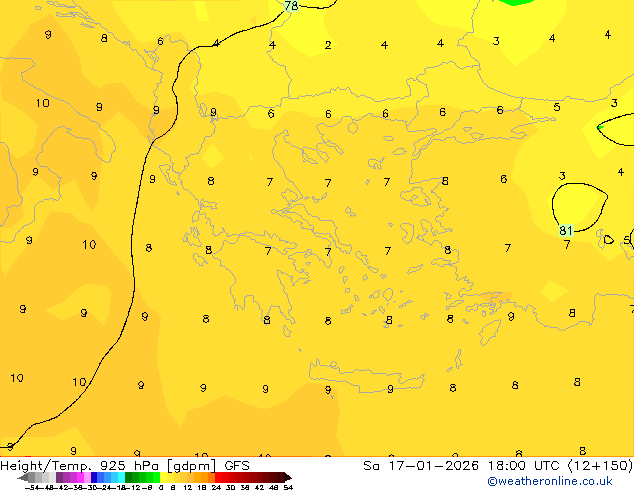
Task: Pick the cyan swatch in the legend
Action: click(x=121, y=477)
